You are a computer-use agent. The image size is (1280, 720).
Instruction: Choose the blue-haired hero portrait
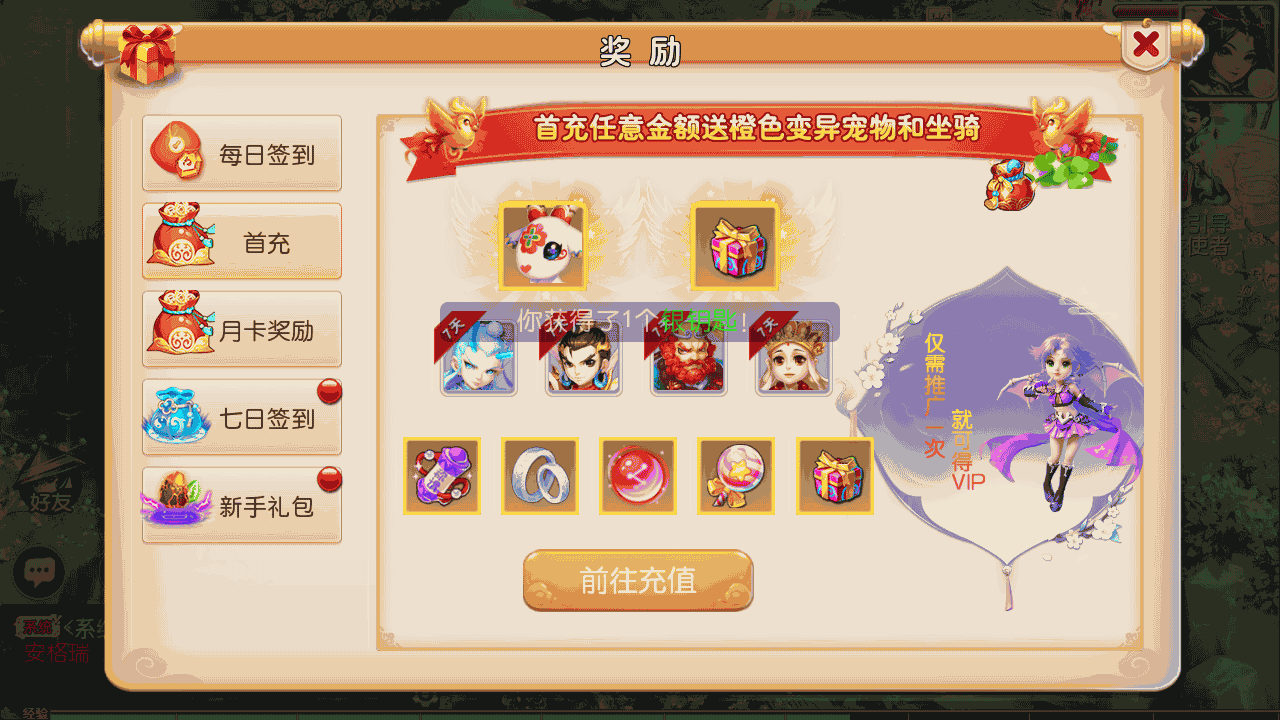tap(479, 358)
